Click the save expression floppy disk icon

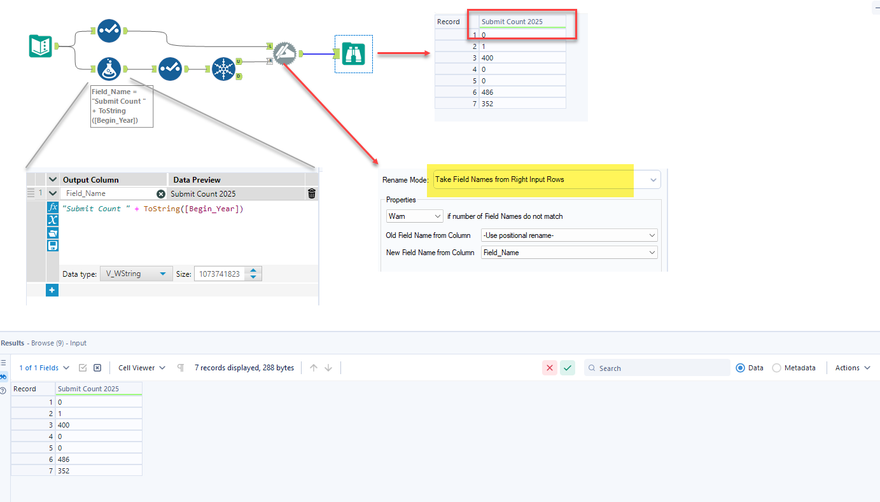point(52,246)
